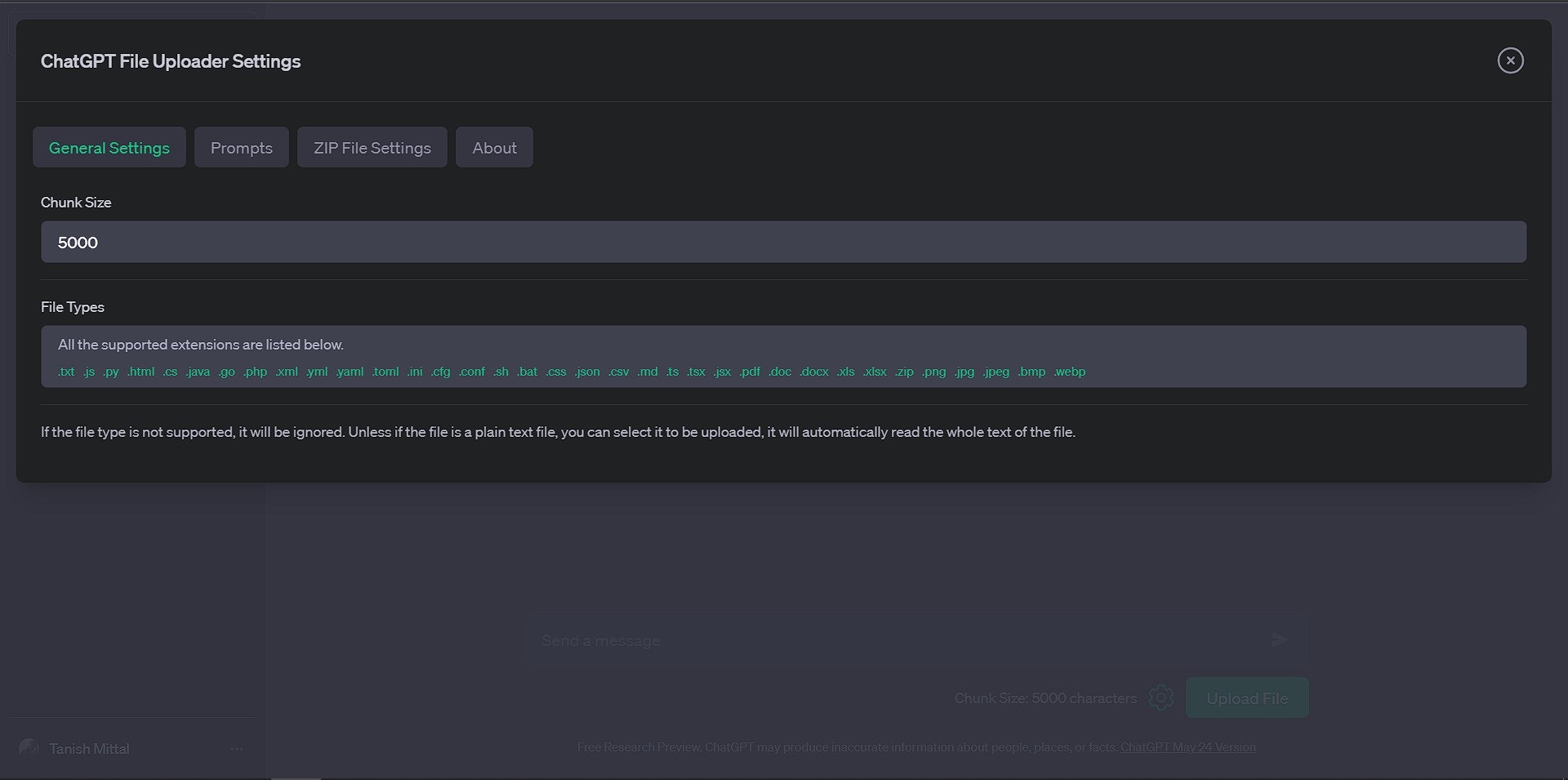
Task: Click the .xlsx extension tag
Action: tap(875, 372)
